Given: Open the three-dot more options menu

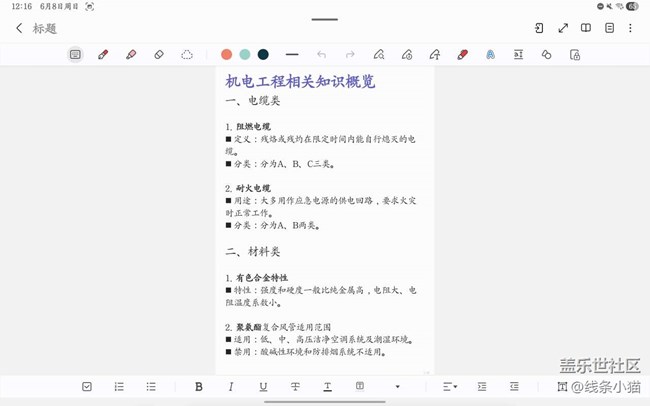Looking at the screenshot, I should [x=630, y=28].
